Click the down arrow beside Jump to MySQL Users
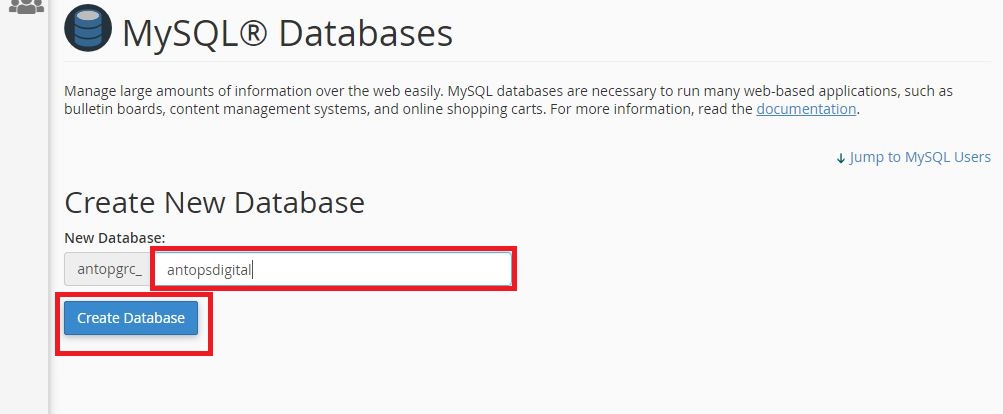The height and width of the screenshot is (414, 1003). click(x=841, y=158)
